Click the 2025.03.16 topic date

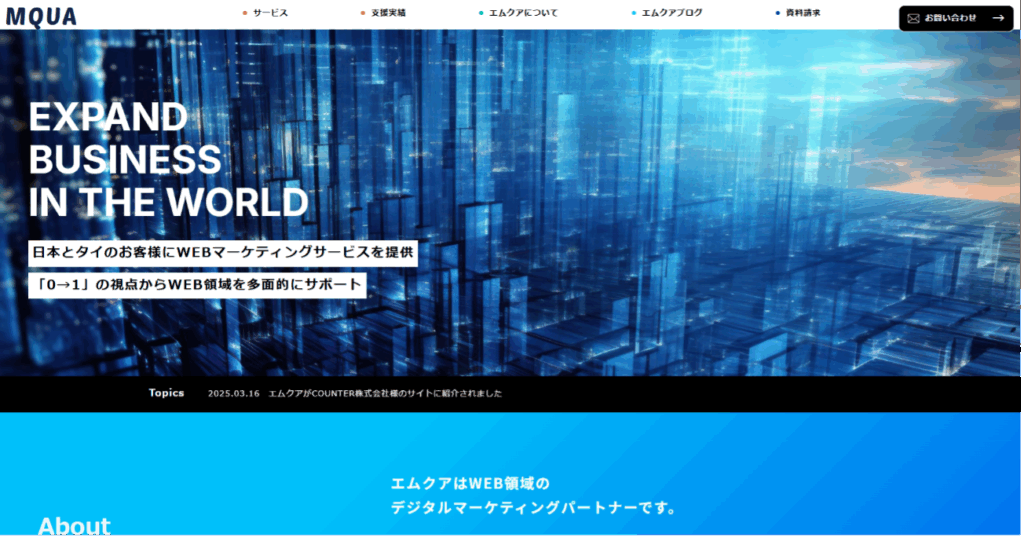233,393
